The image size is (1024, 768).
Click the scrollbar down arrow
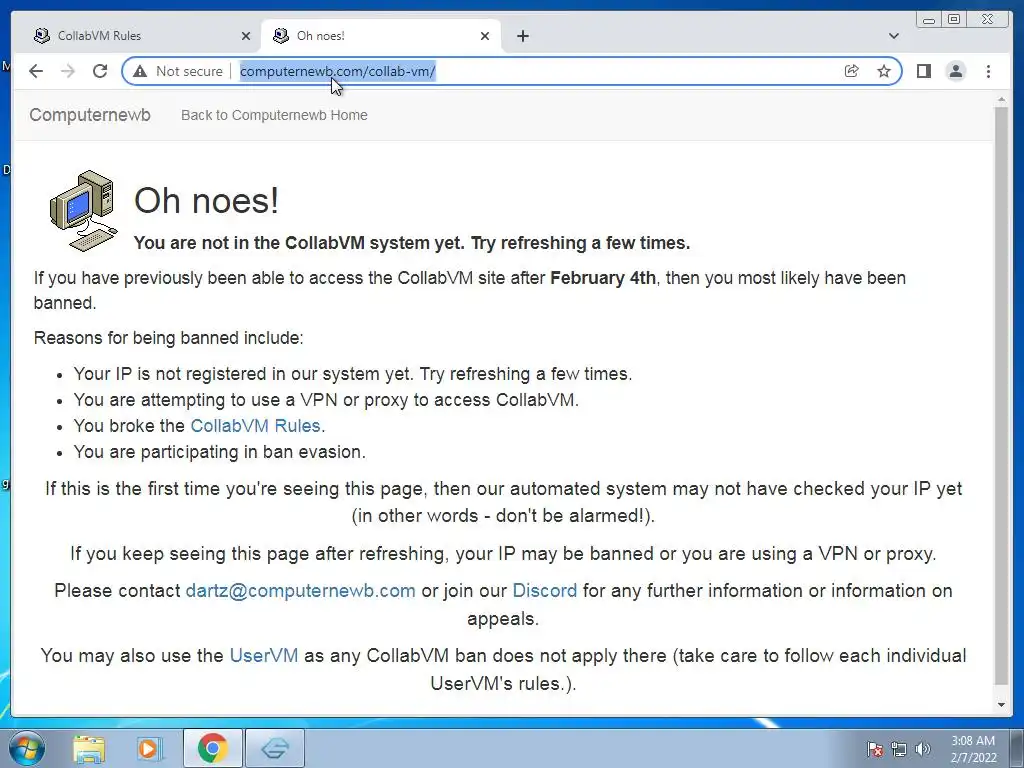coord(1001,705)
